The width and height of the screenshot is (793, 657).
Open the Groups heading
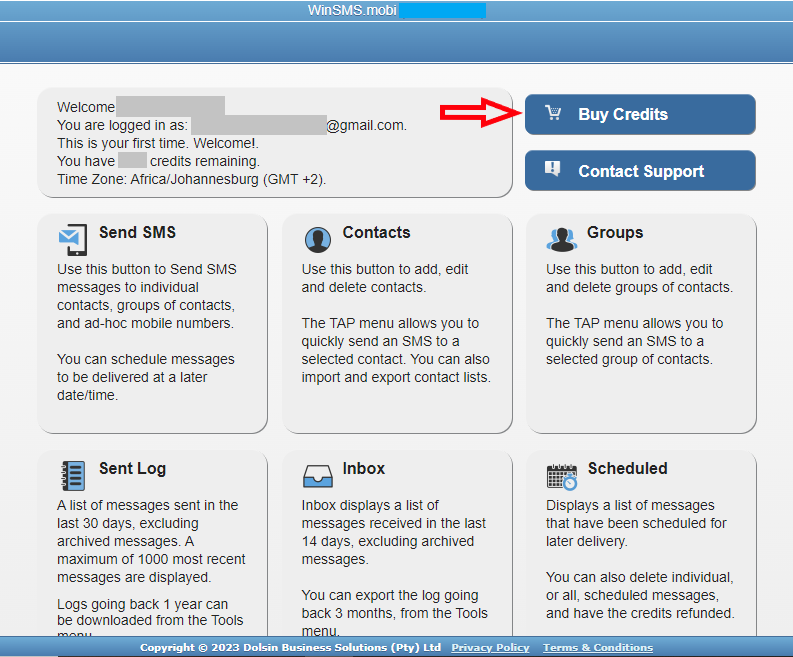[x=615, y=232]
